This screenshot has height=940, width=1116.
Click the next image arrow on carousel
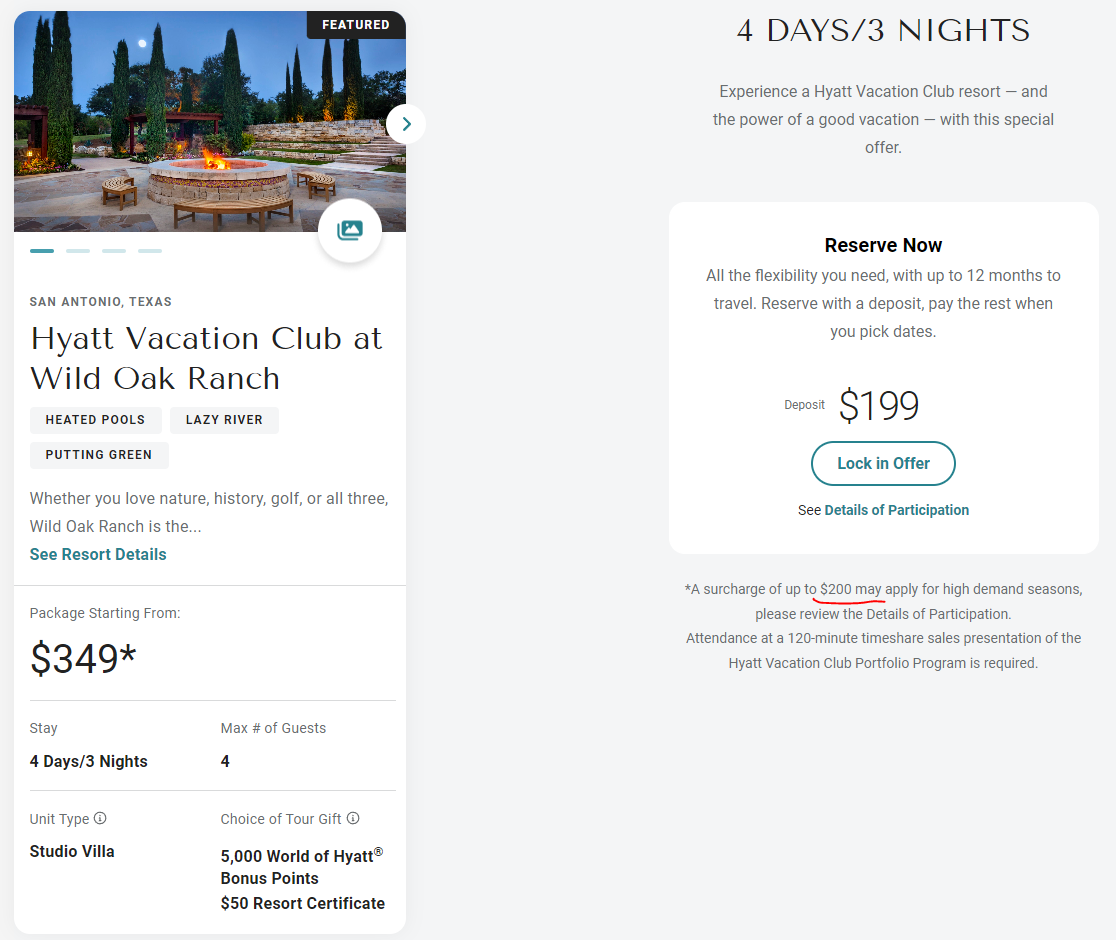point(406,124)
